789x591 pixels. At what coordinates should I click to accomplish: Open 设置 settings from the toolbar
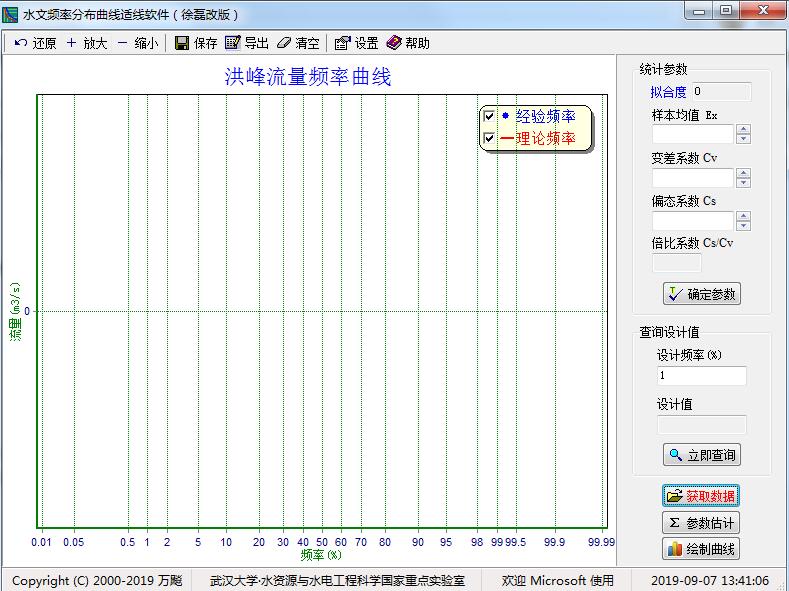tap(343, 43)
